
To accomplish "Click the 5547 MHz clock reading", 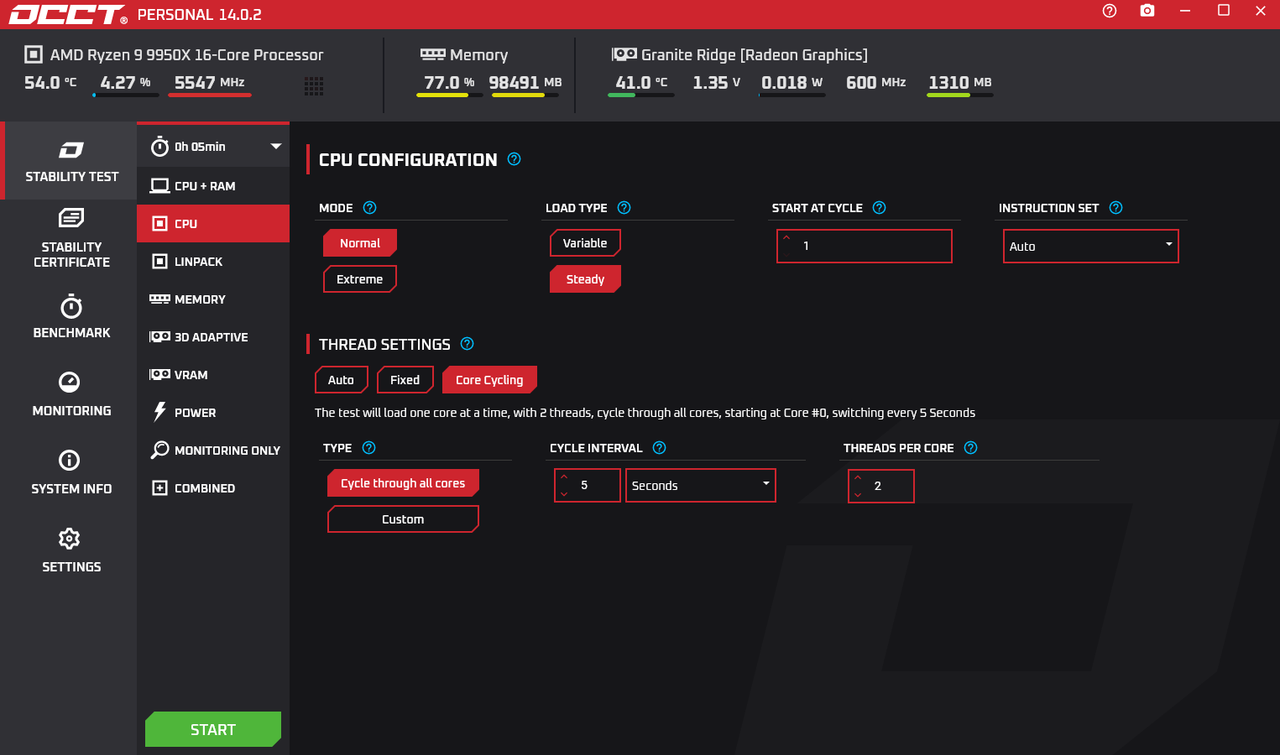I will pyautogui.click(x=209, y=83).
